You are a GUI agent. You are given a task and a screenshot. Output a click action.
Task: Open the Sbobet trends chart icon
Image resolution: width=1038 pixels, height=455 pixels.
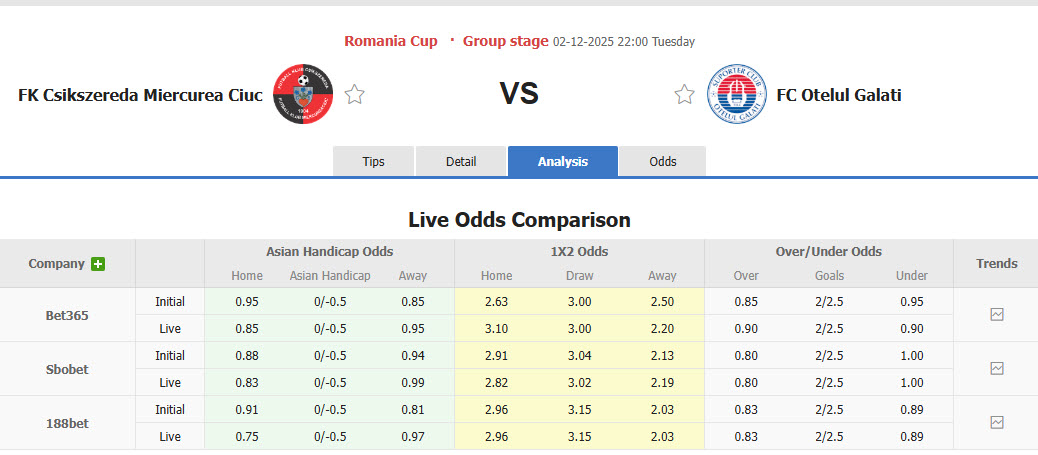tap(996, 368)
